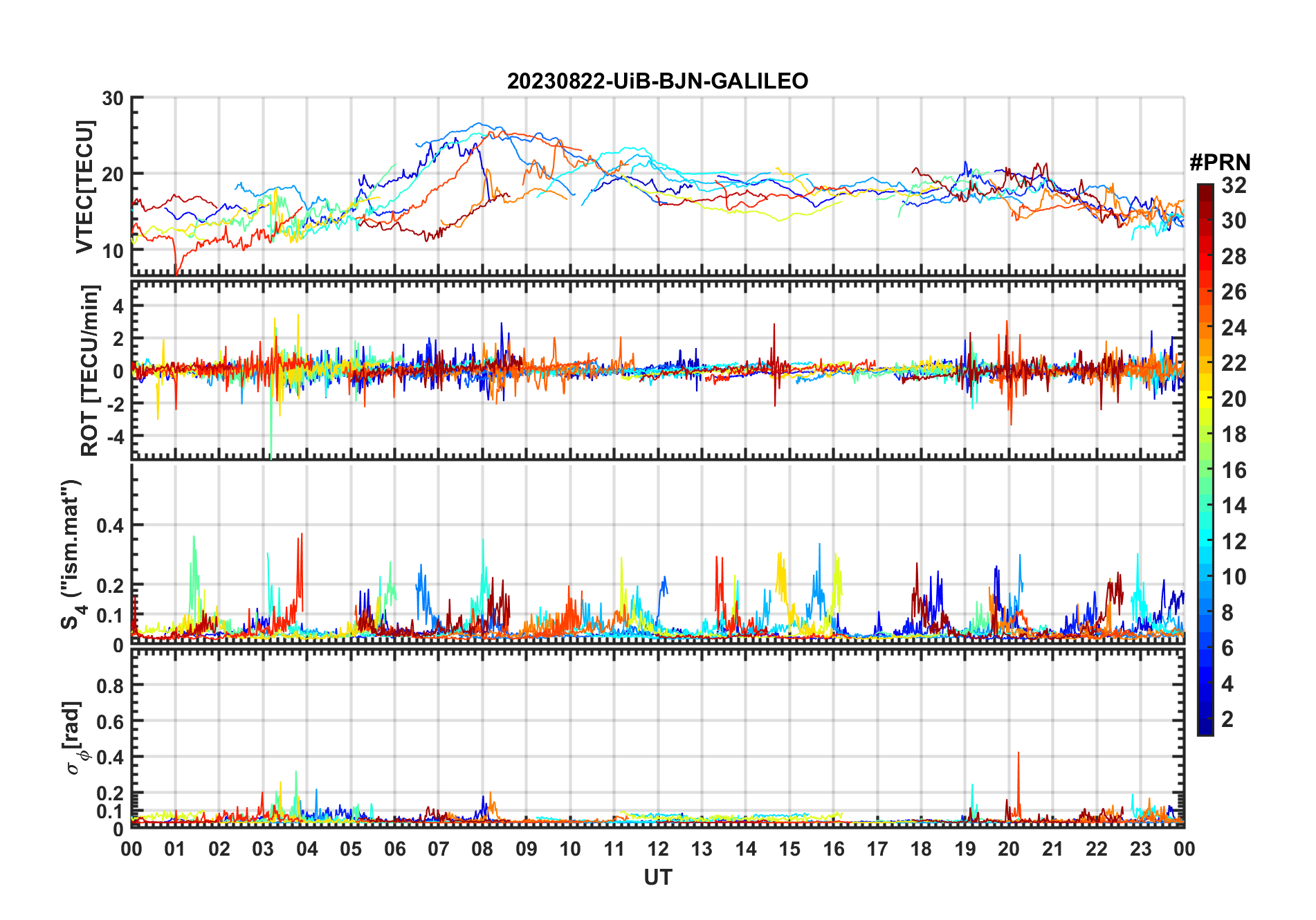Click colorbar tick label 8
Viewport: 1316px width, 920px height.
click(x=1227, y=613)
